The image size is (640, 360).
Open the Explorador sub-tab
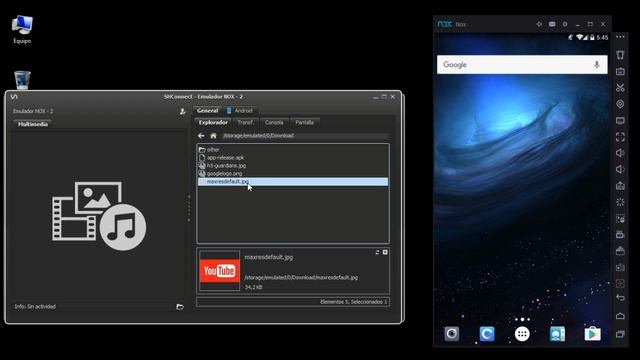(213, 122)
